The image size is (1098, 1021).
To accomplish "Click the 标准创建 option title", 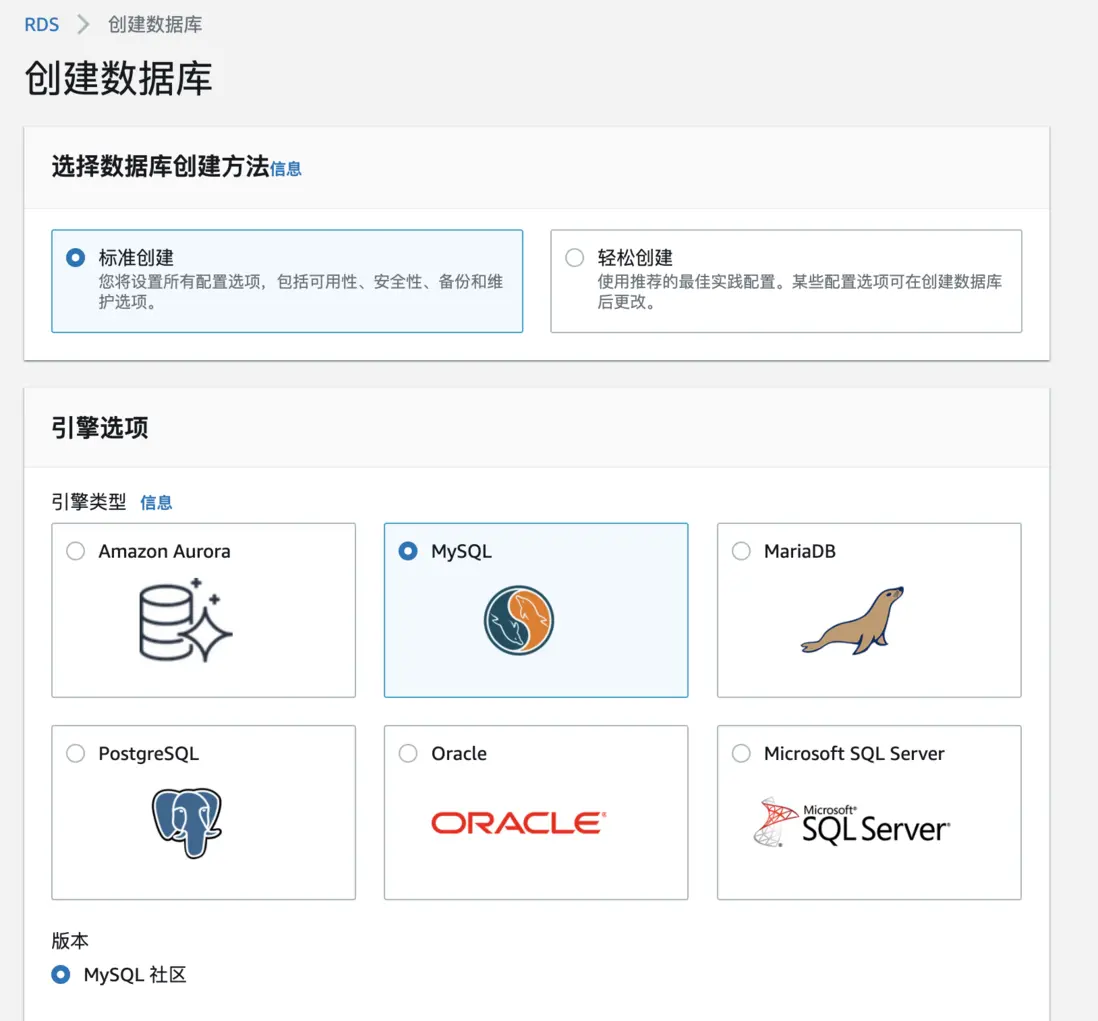I will click(x=136, y=258).
